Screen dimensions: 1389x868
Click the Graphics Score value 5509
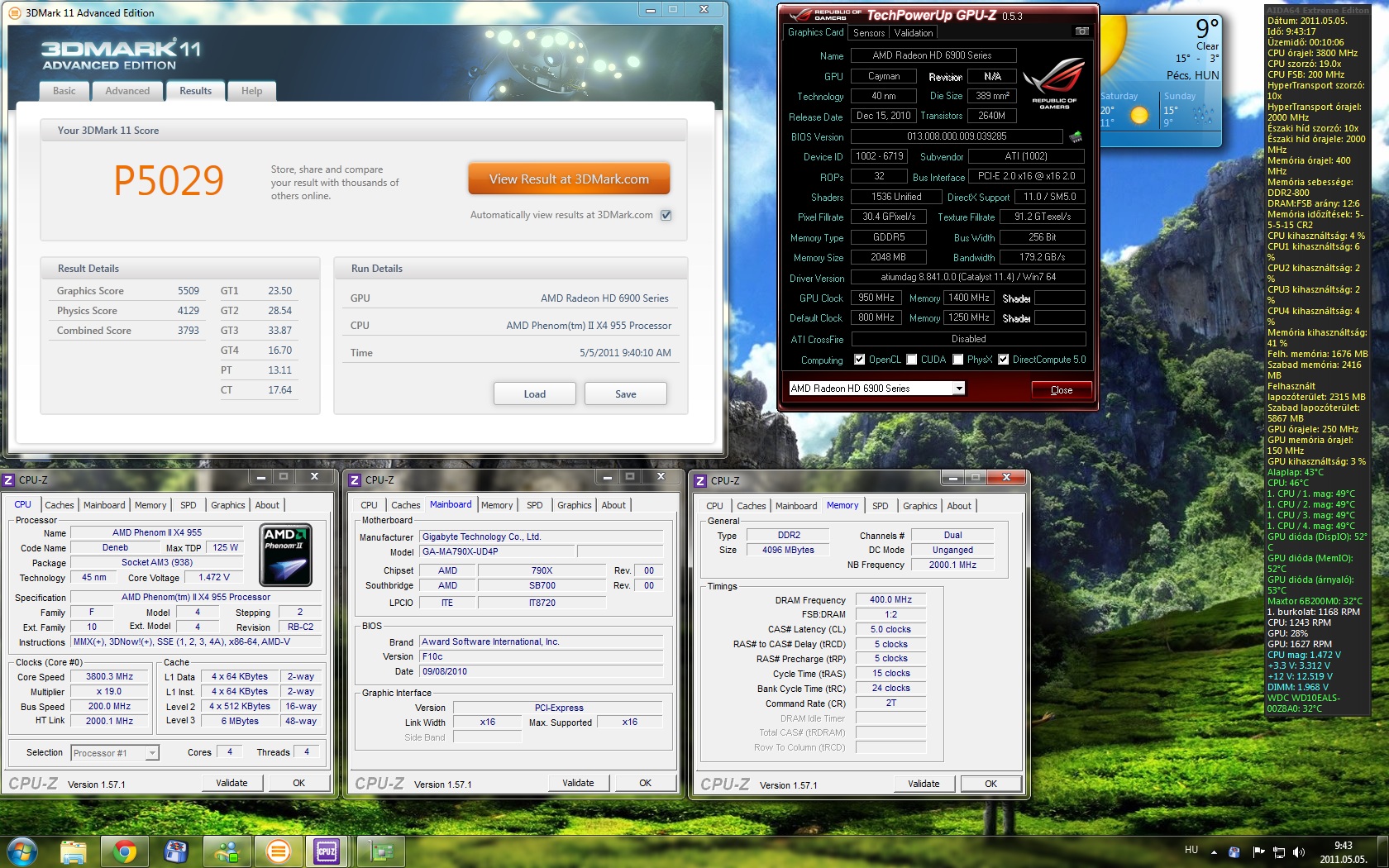pos(189,291)
